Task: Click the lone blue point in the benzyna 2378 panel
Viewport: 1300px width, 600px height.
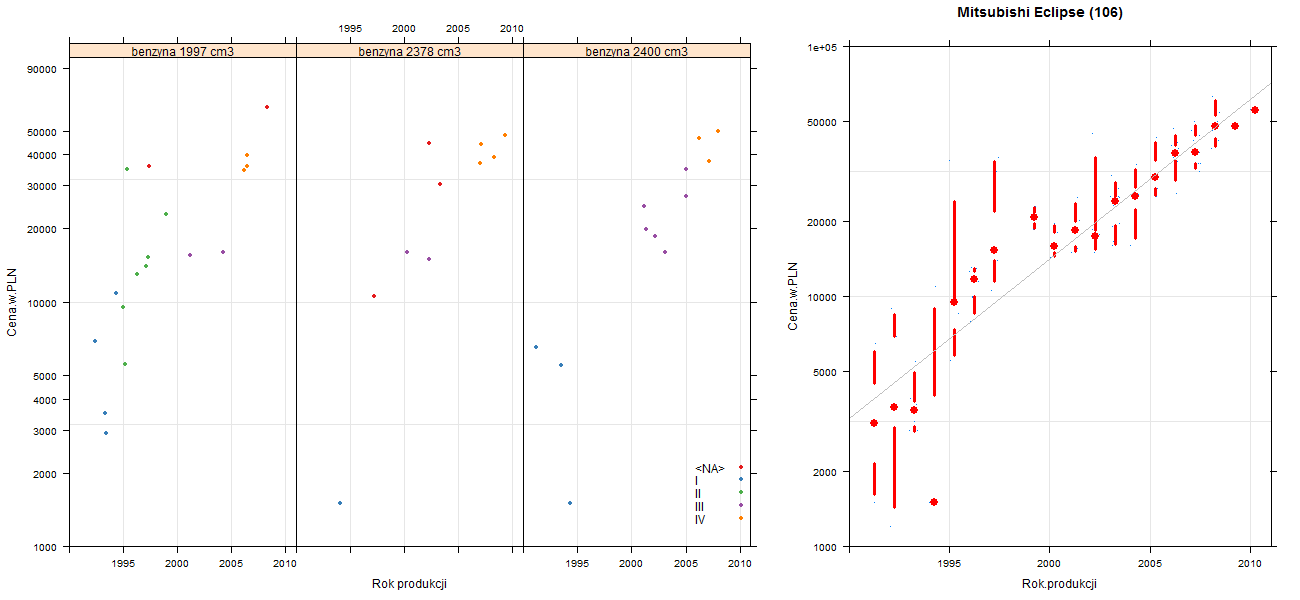Action: click(x=340, y=503)
